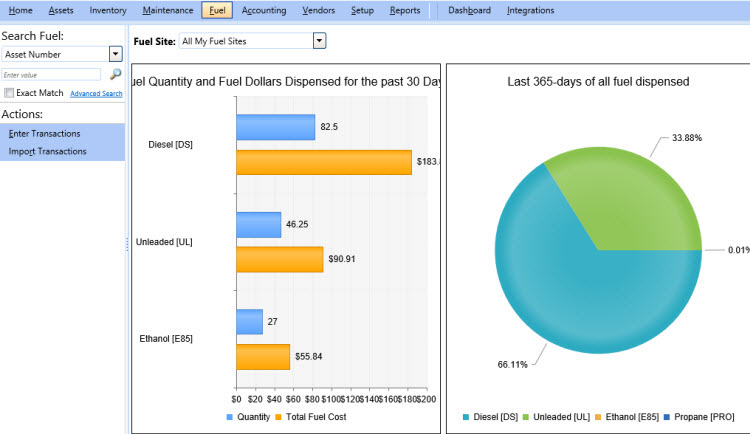Click the green Unleaded pie slice

point(620,200)
